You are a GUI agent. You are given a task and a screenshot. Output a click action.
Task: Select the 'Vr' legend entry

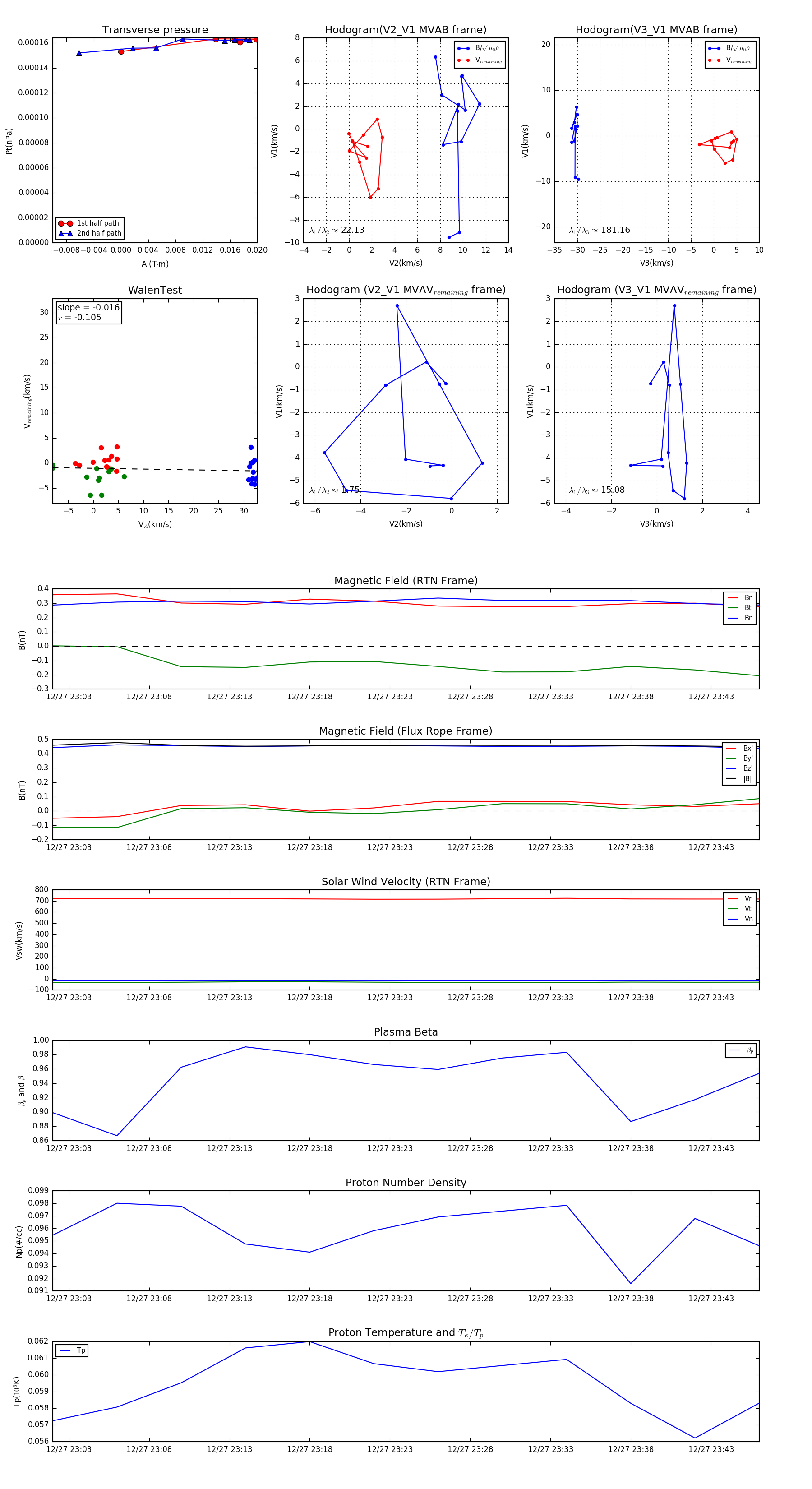pos(740,899)
